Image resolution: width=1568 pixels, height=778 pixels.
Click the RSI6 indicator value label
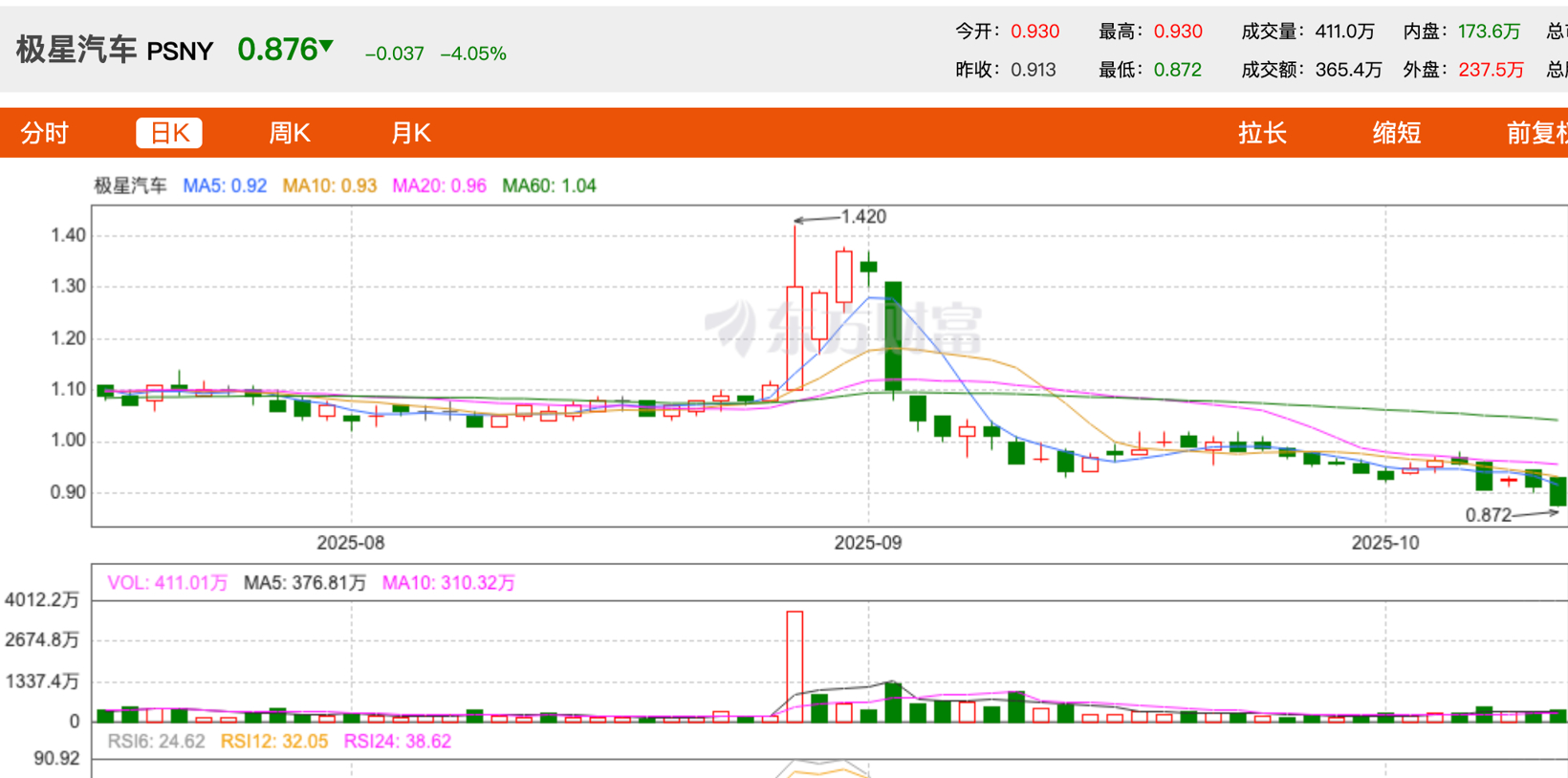156,741
